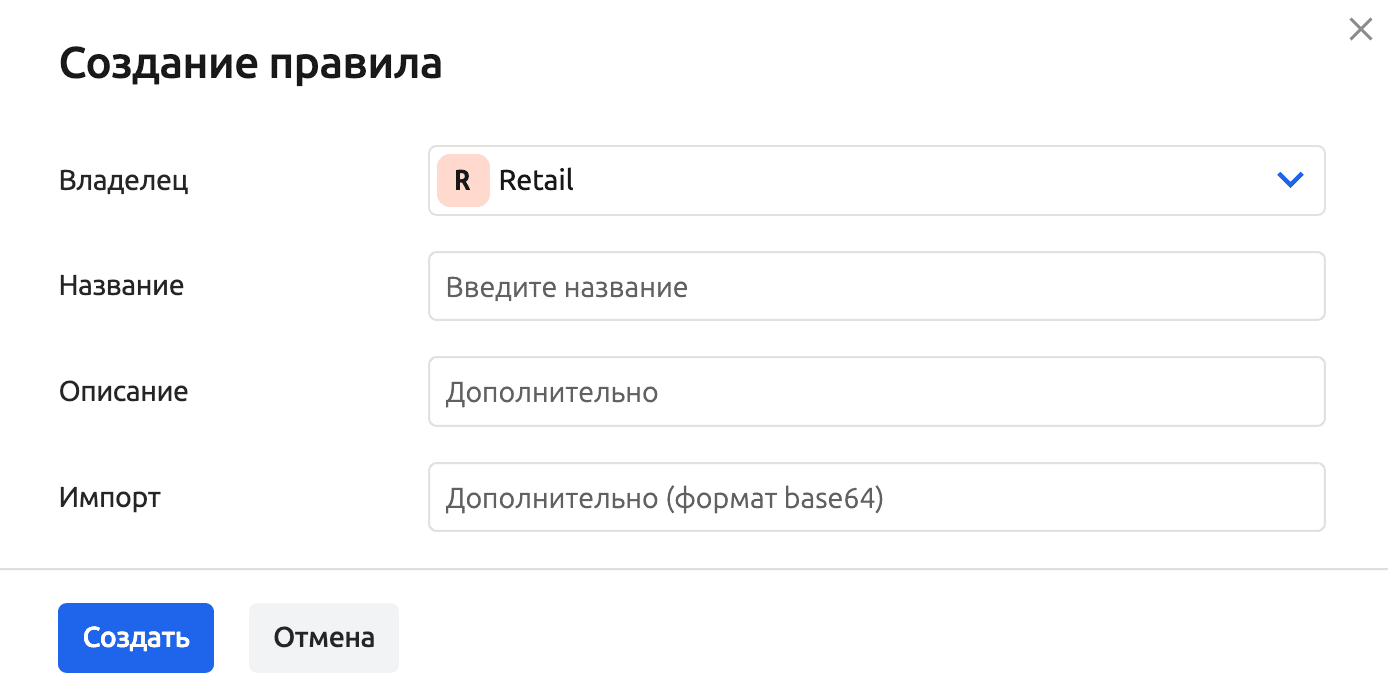Click empty footer area right of Отмена
The width and height of the screenshot is (1388, 696).
[850, 638]
